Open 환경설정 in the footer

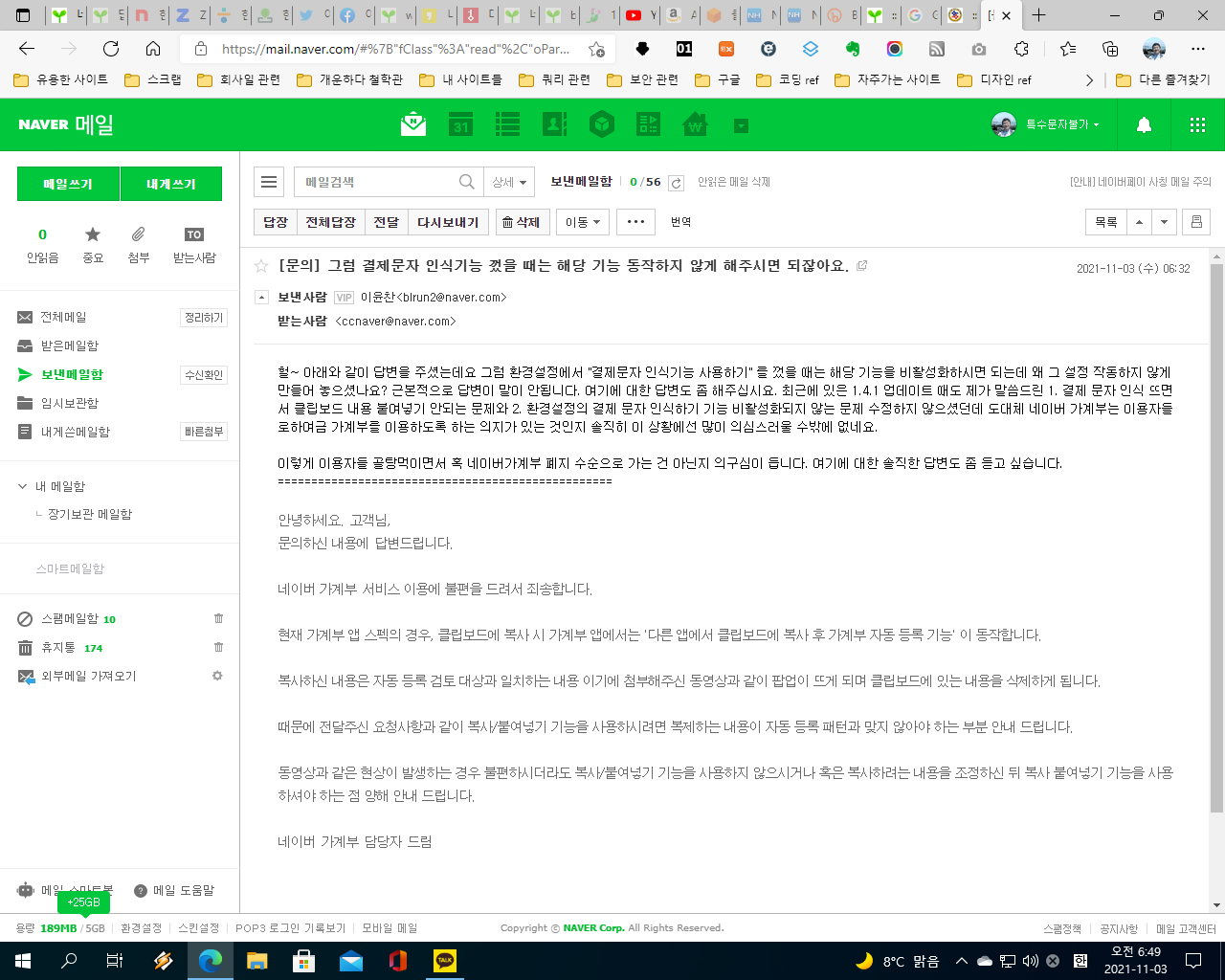141,928
